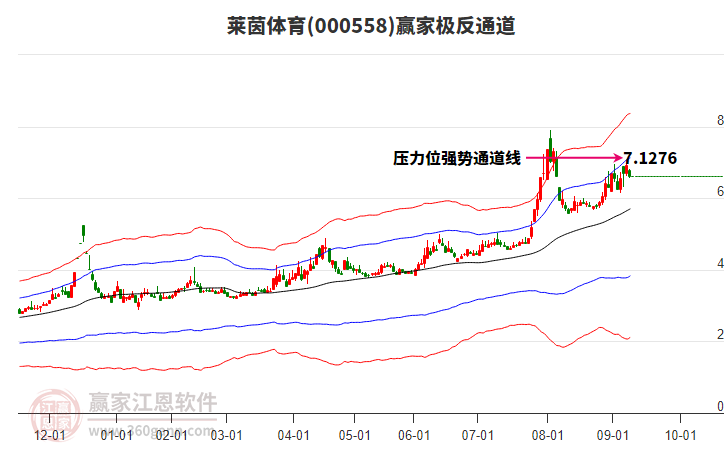Click the price axis label 6
This screenshot has width=726, height=450.
click(x=720, y=192)
